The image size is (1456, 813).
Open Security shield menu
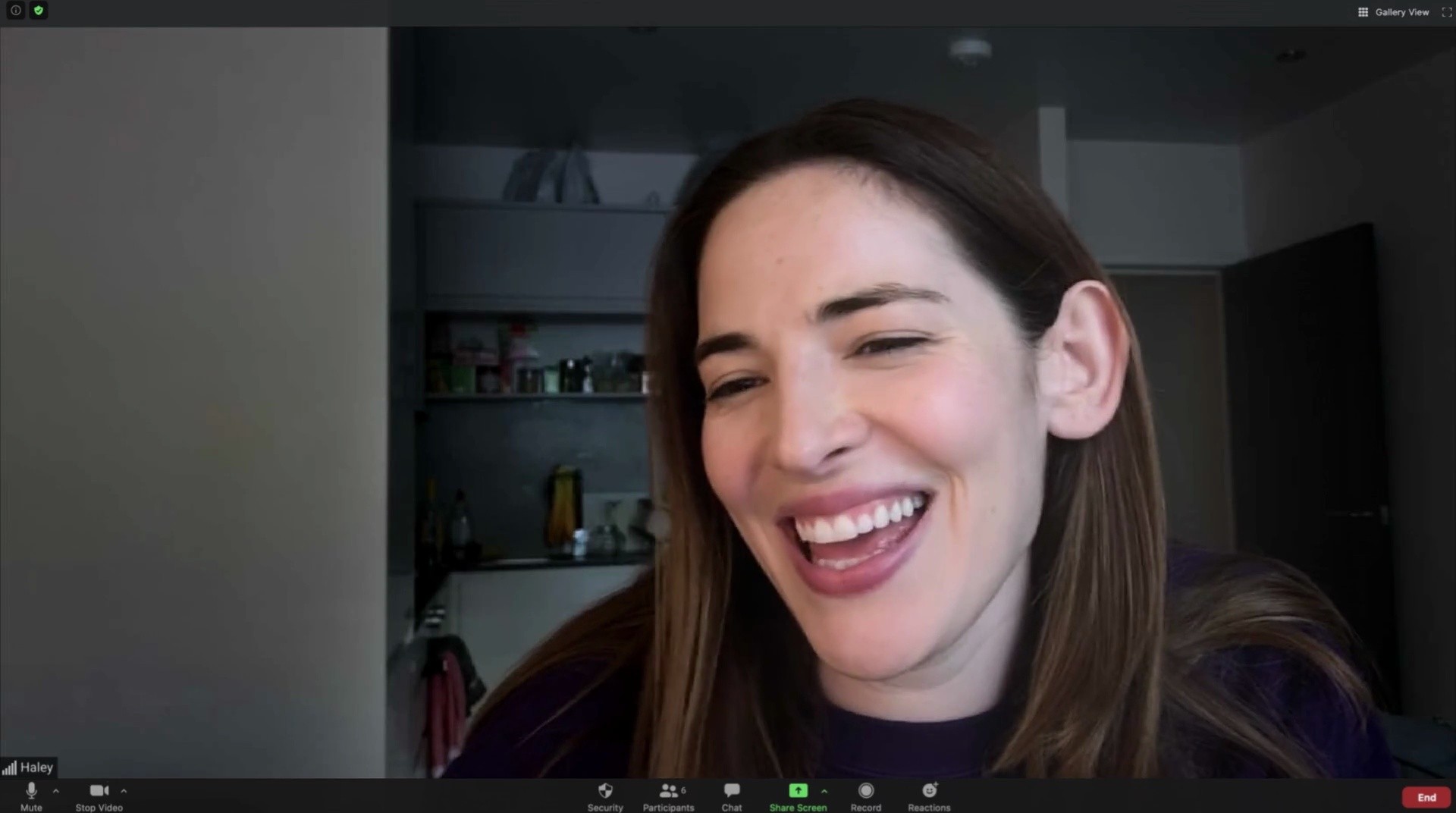[605, 796]
